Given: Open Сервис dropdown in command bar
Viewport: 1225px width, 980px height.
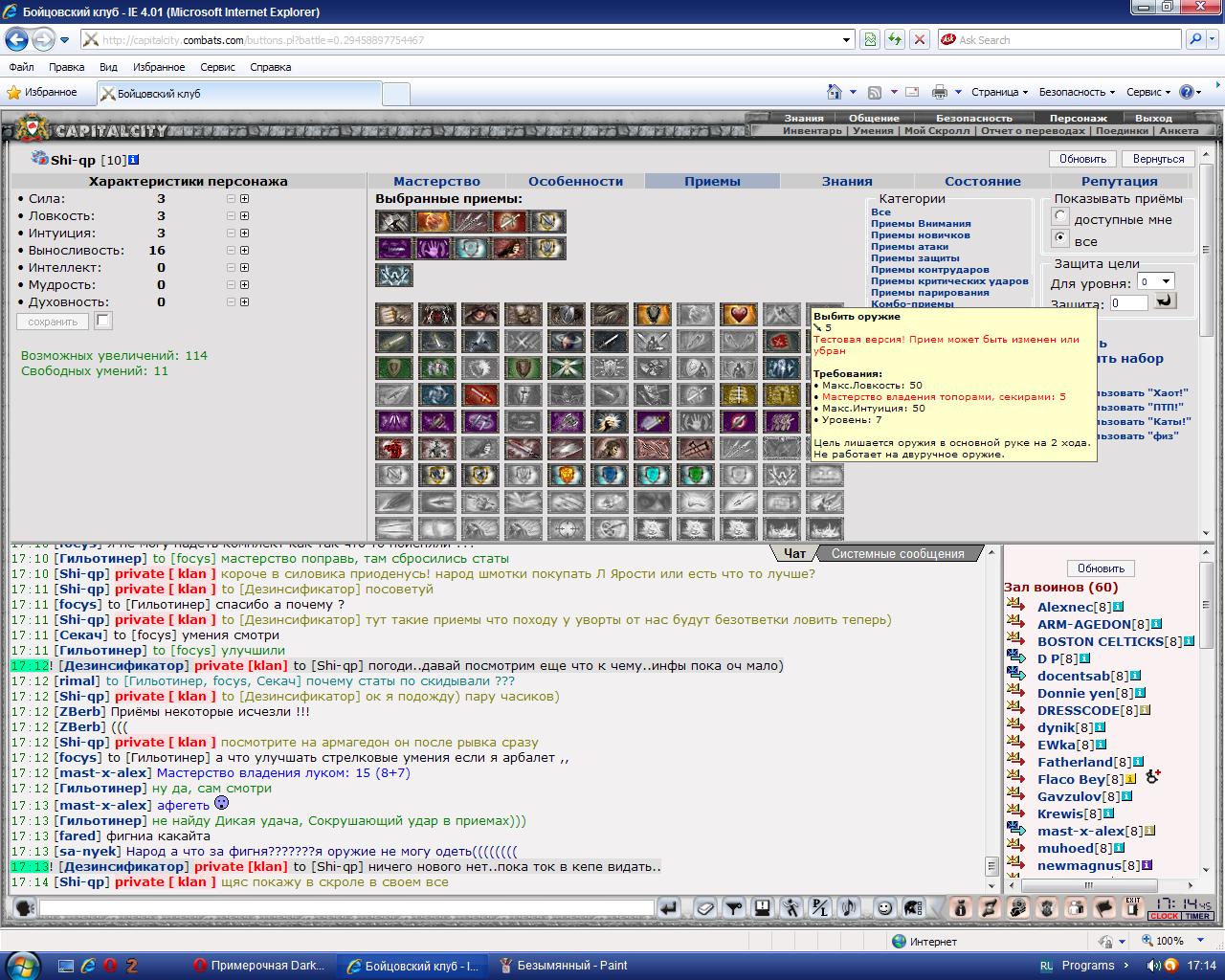Looking at the screenshot, I should pos(1148,92).
